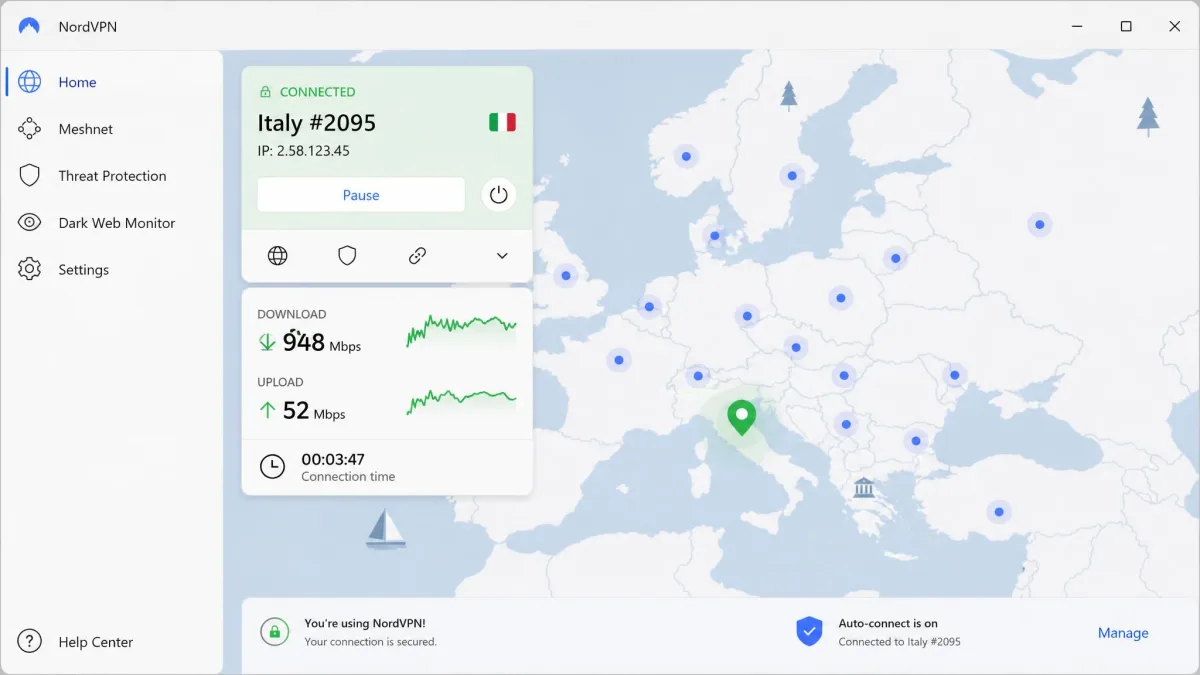
Task: Click the Settings gear icon
Action: point(30,270)
